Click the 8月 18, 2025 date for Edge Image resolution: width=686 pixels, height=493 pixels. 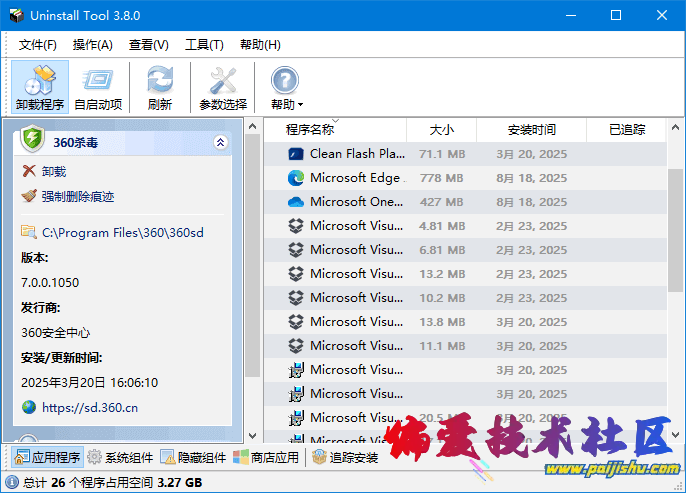pos(532,178)
